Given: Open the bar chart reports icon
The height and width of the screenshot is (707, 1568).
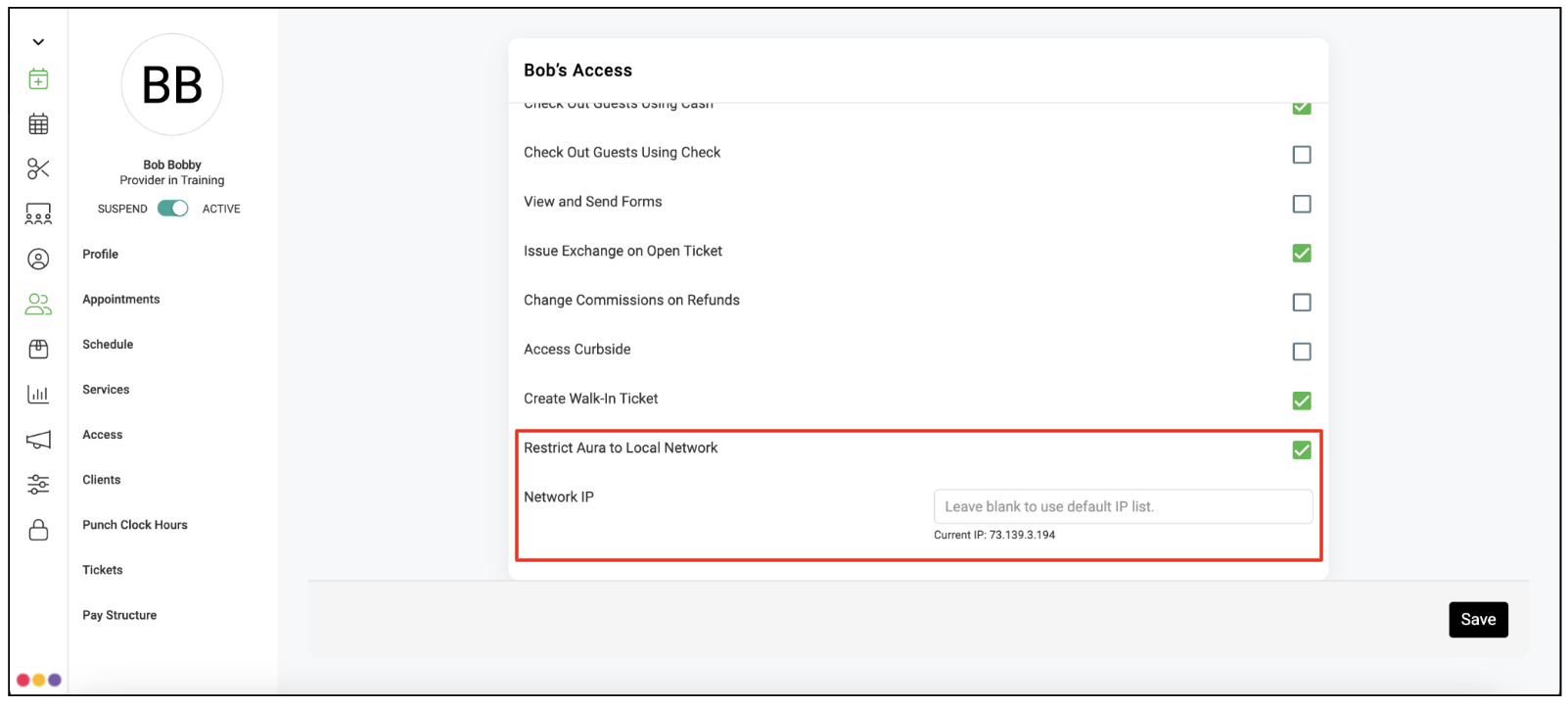Looking at the screenshot, I should click(38, 395).
